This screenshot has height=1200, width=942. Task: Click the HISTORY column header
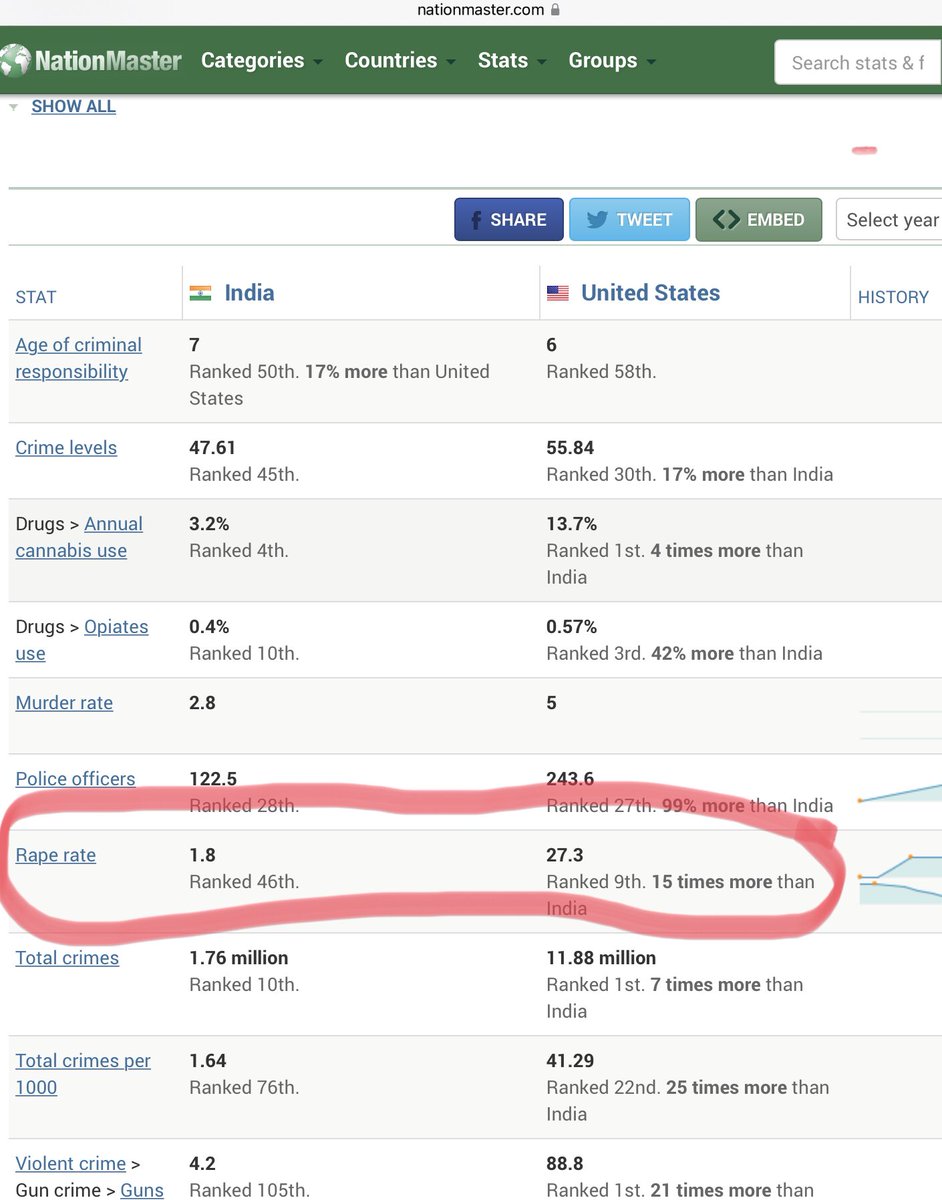coord(893,297)
